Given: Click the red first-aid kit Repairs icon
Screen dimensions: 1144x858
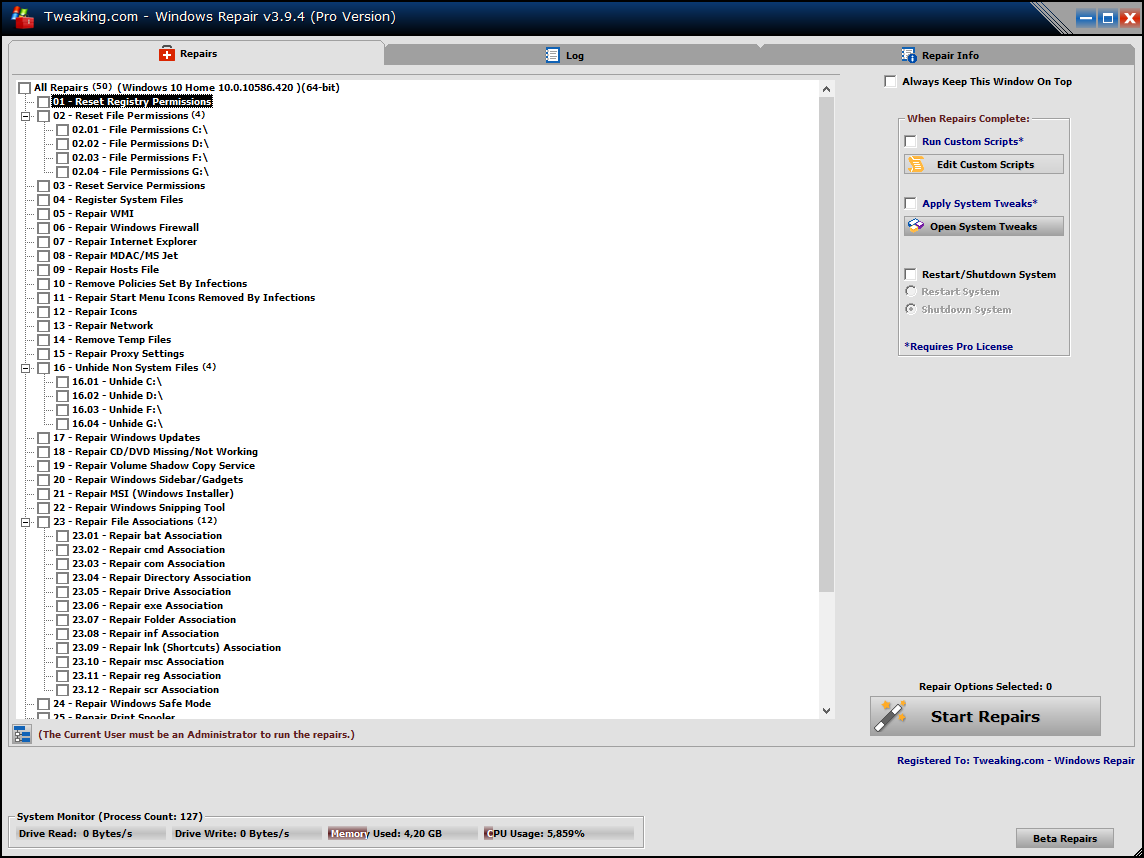Looking at the screenshot, I should pos(167,53).
